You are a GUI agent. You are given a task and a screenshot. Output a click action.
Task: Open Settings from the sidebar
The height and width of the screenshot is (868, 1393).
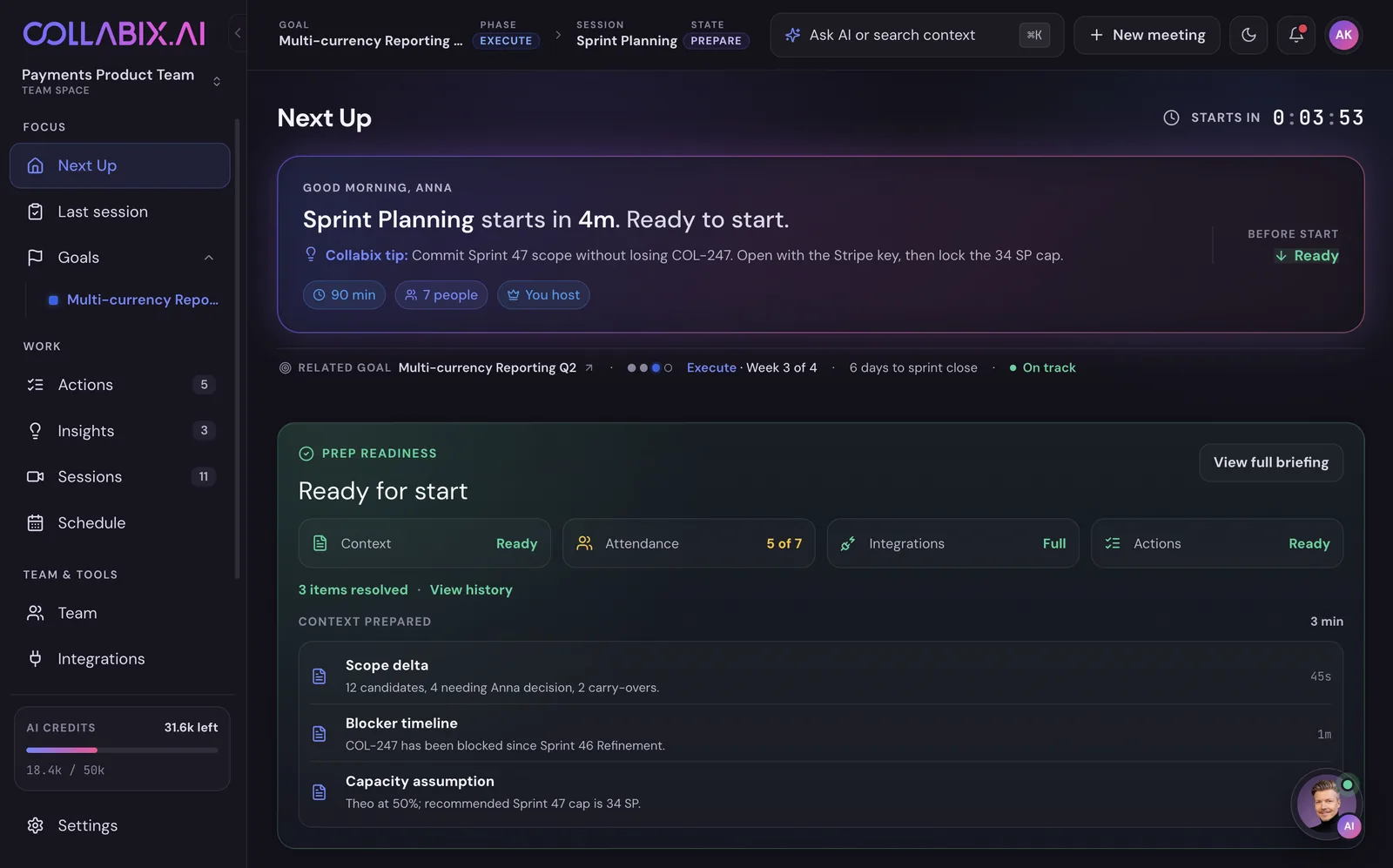pos(120,825)
